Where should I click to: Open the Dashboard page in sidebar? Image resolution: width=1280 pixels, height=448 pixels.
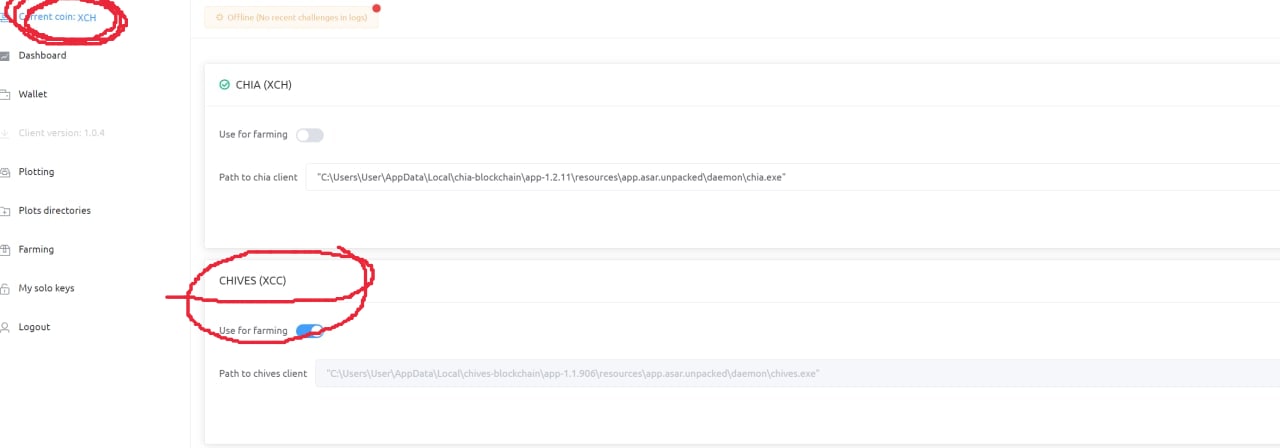tap(42, 56)
